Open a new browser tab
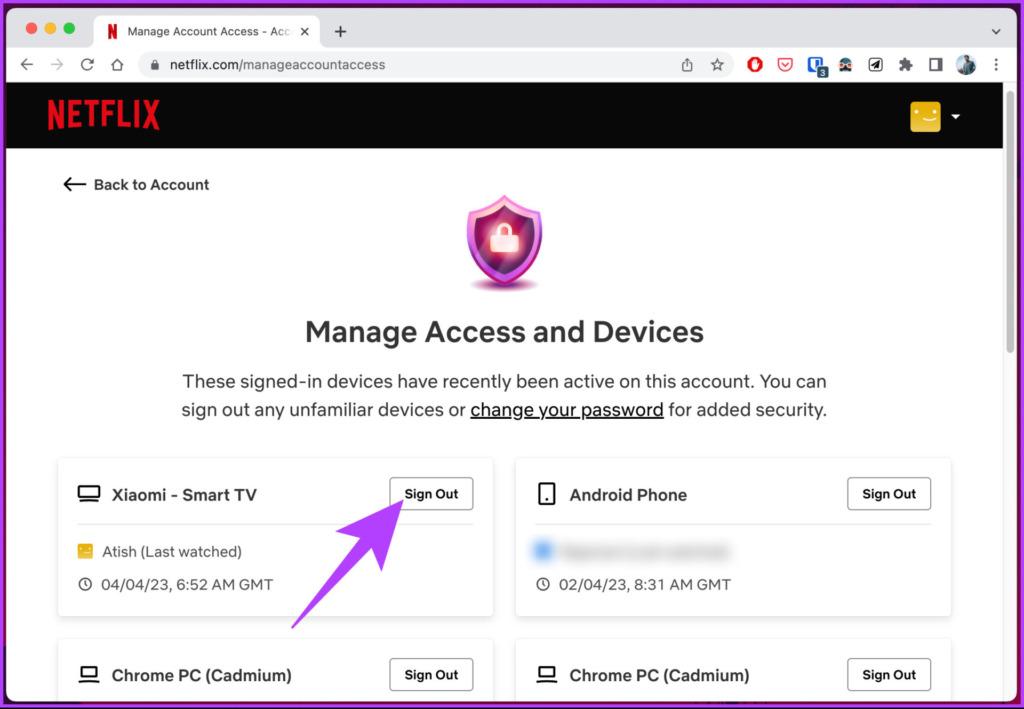Image resolution: width=1024 pixels, height=709 pixels. [x=340, y=31]
